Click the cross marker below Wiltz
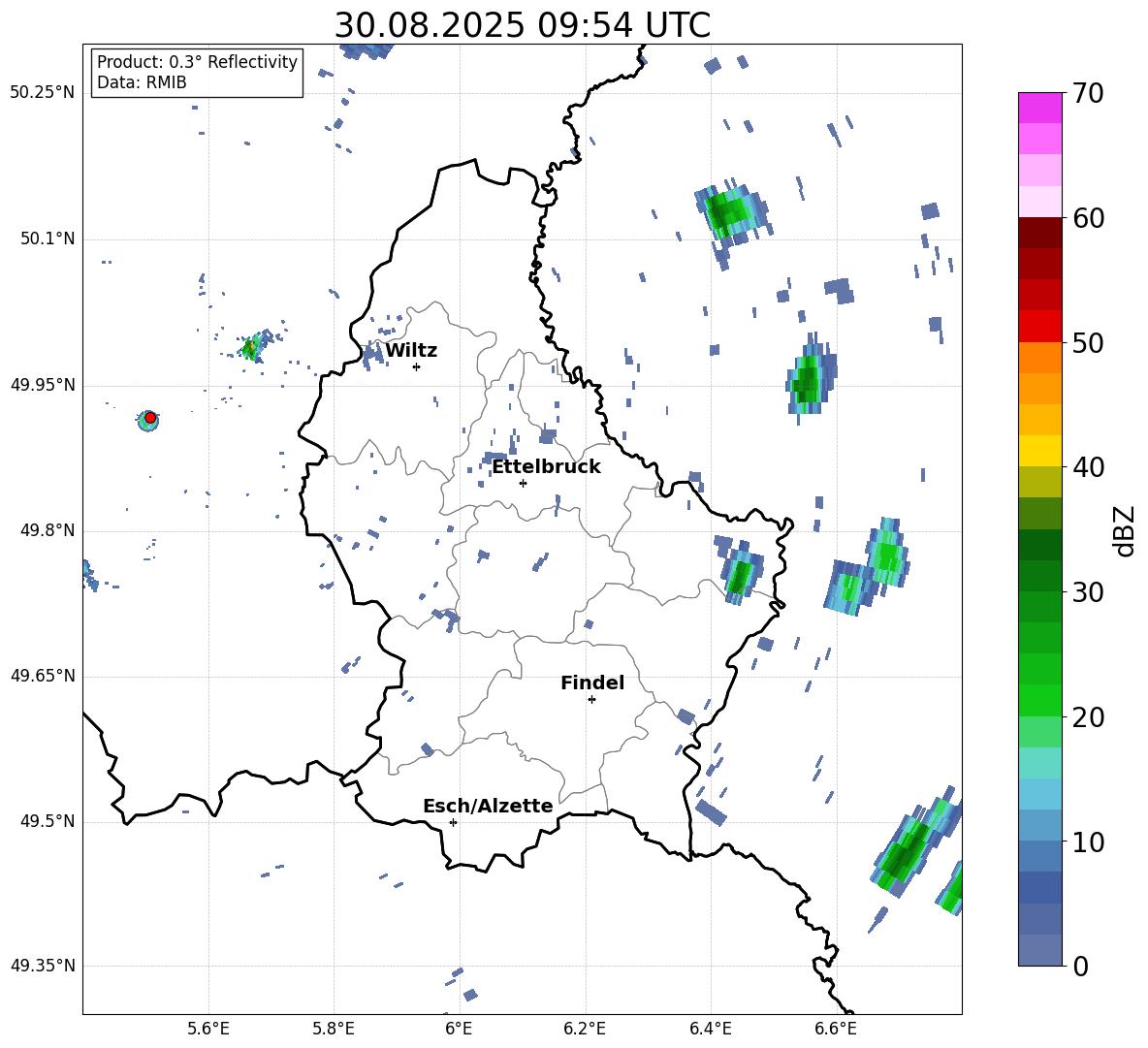Viewport: 1148px width, 1048px height. [x=416, y=366]
